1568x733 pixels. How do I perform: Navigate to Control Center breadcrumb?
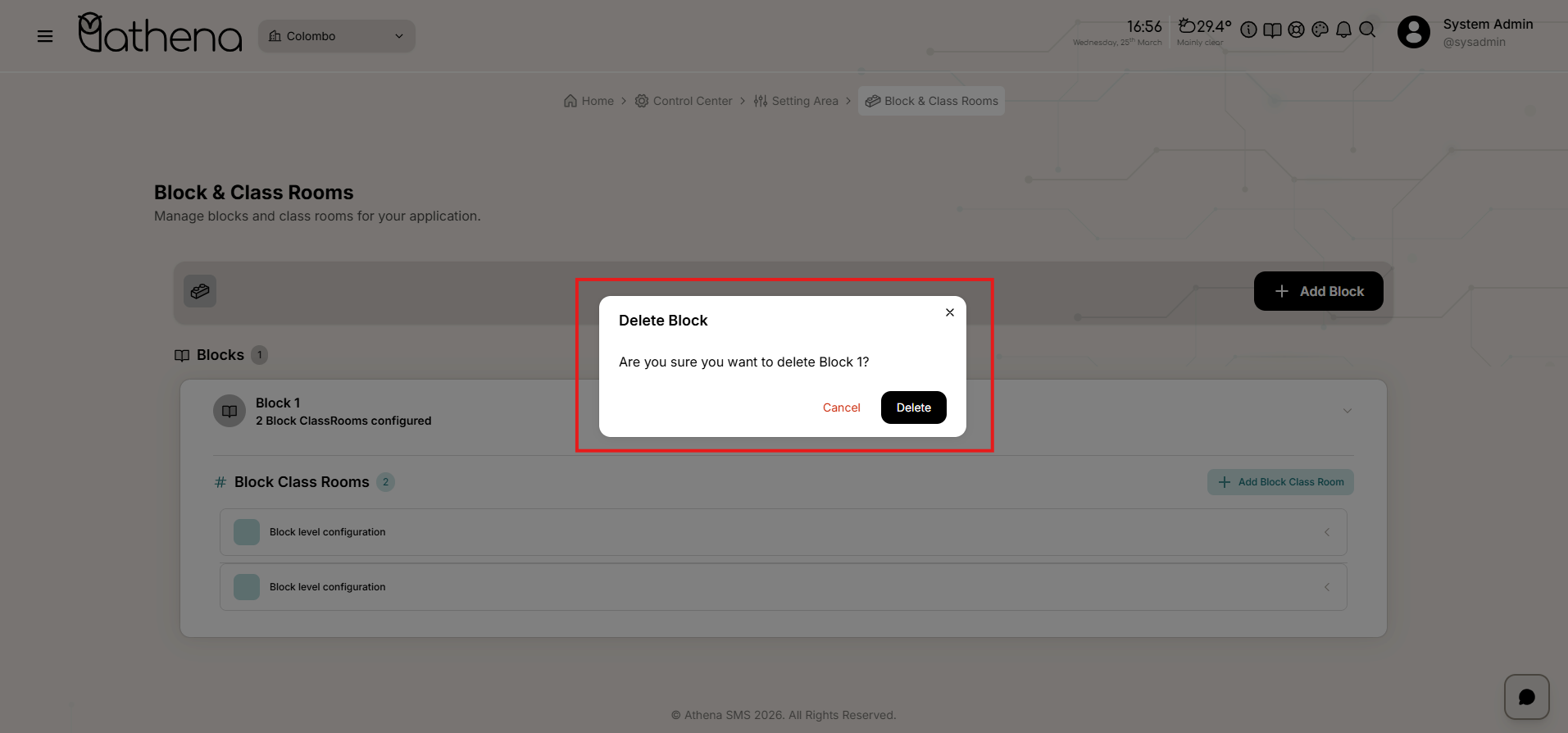point(684,101)
